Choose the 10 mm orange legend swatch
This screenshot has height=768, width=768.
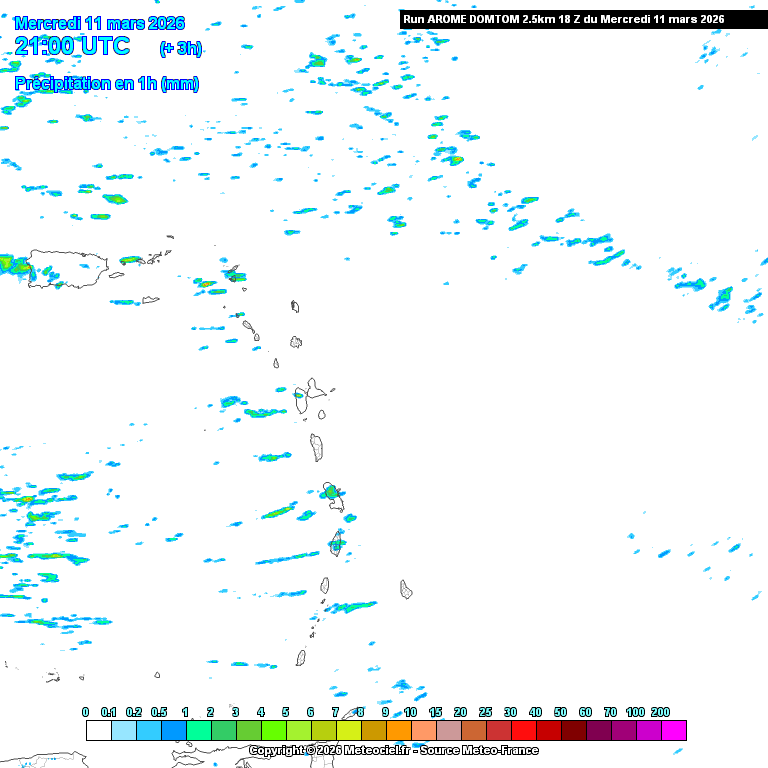coord(423,731)
